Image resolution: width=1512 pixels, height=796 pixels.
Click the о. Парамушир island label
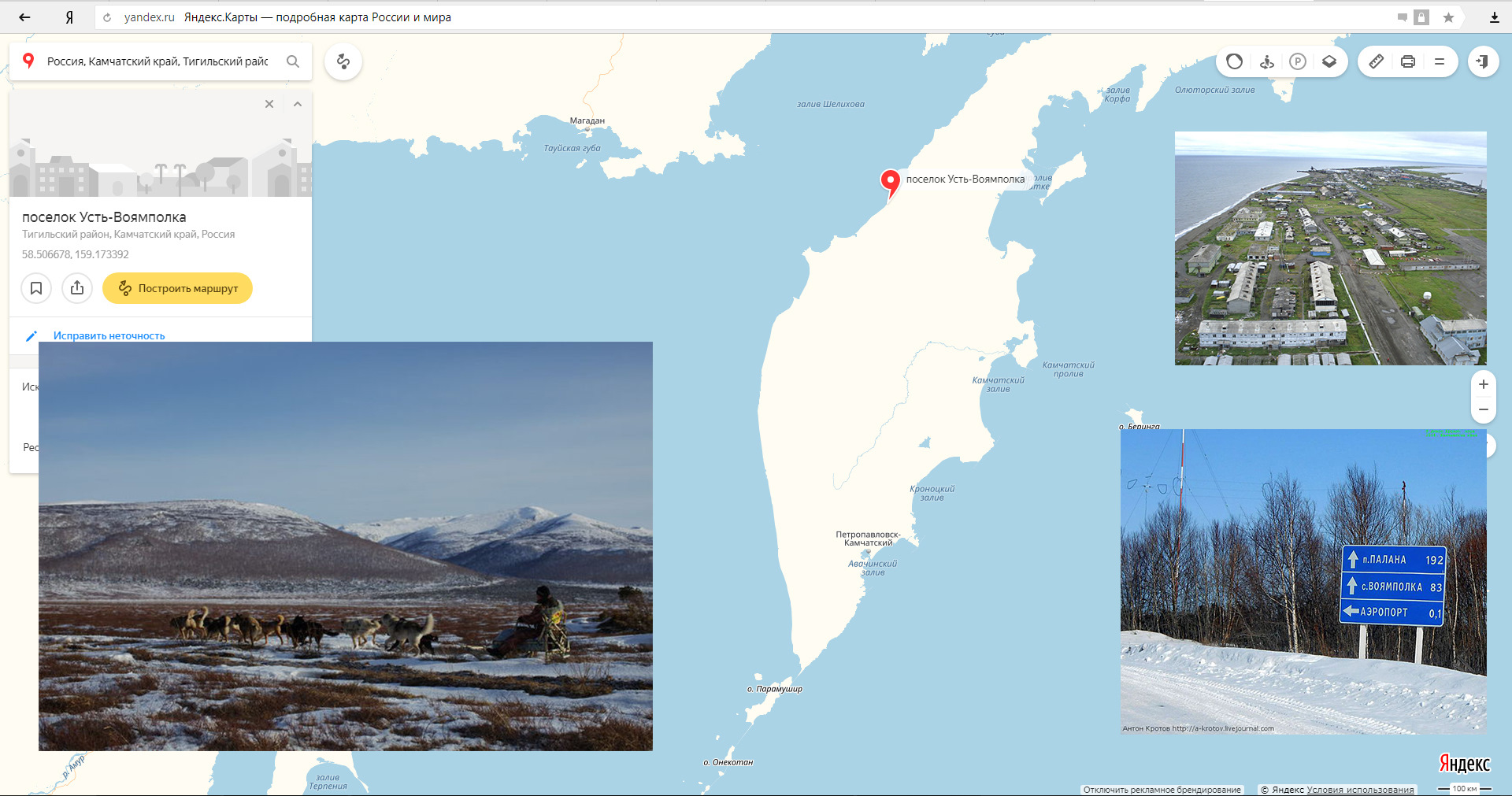[775, 689]
